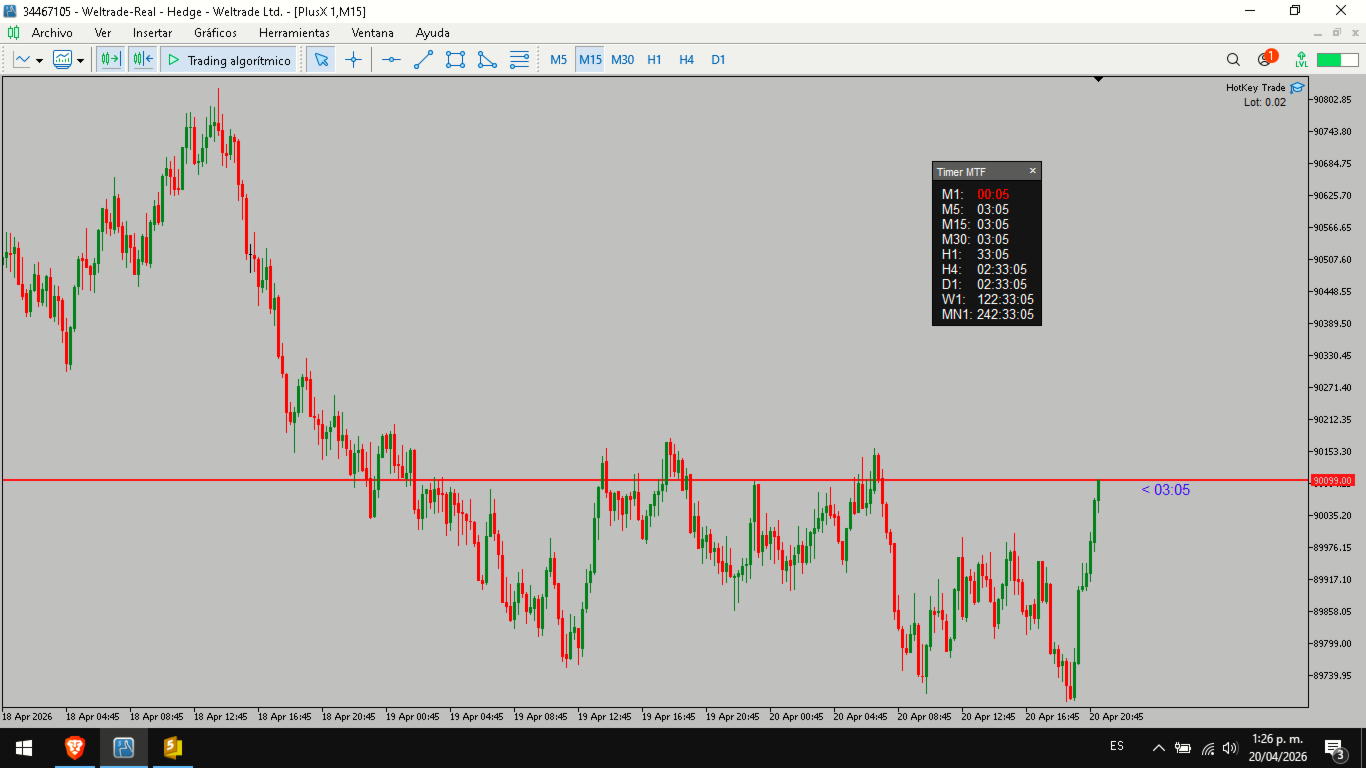Screen dimensions: 1366x768
Task: Open the Gráficos menu
Action: (215, 33)
